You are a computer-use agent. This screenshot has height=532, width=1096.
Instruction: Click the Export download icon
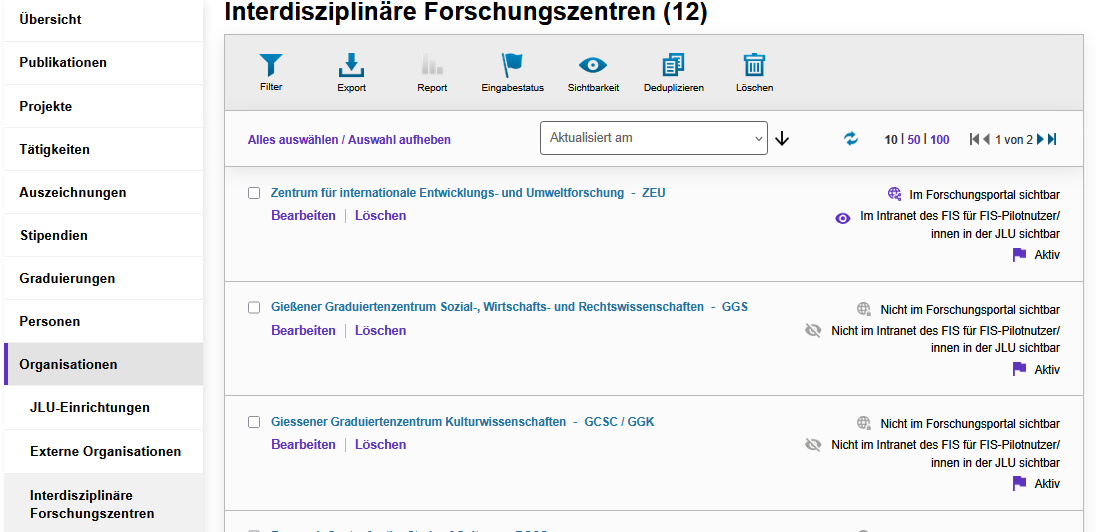pos(352,65)
